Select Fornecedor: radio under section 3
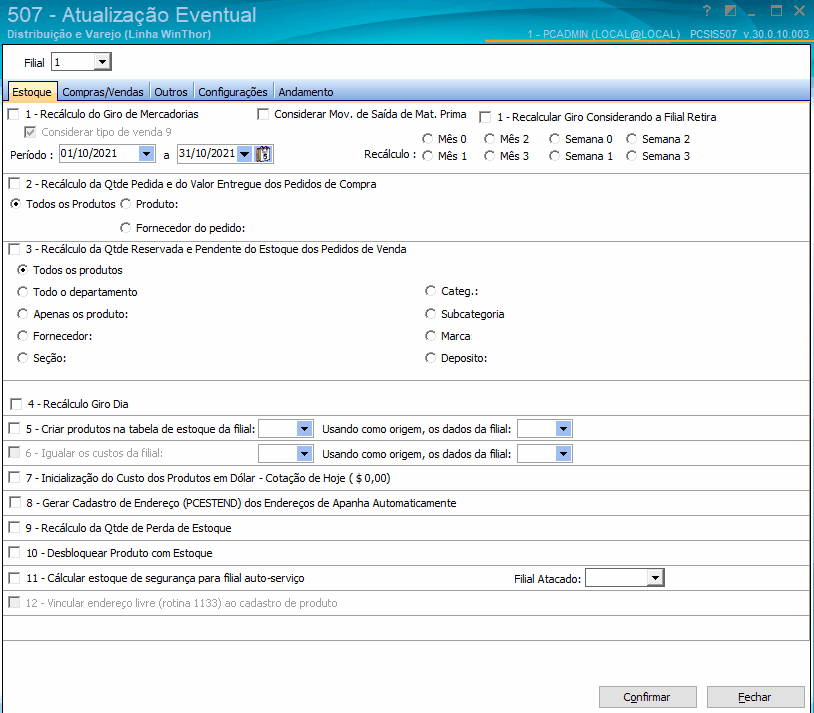The width and height of the screenshot is (814, 713). [22, 336]
